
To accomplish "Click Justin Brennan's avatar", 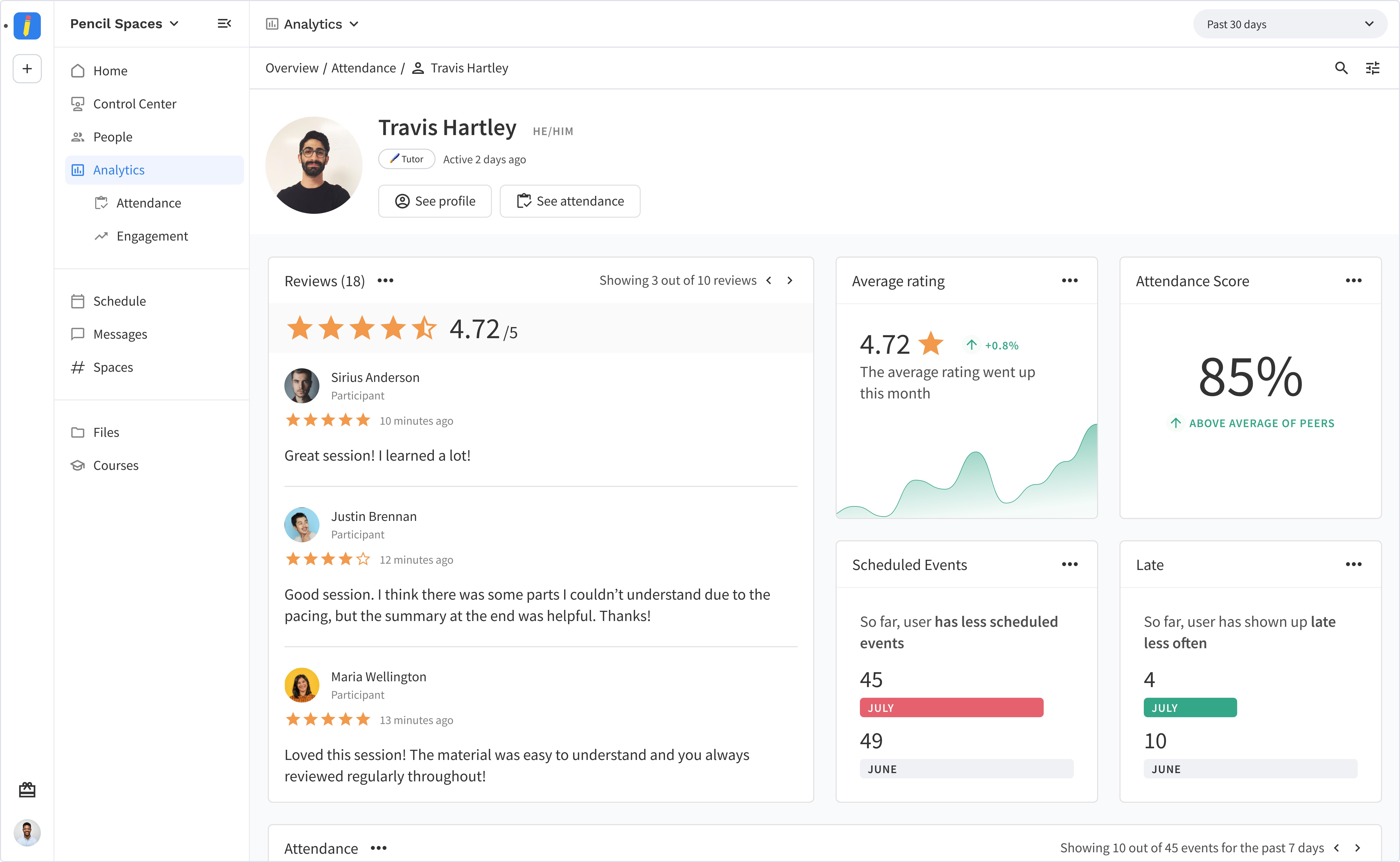I will [x=302, y=525].
